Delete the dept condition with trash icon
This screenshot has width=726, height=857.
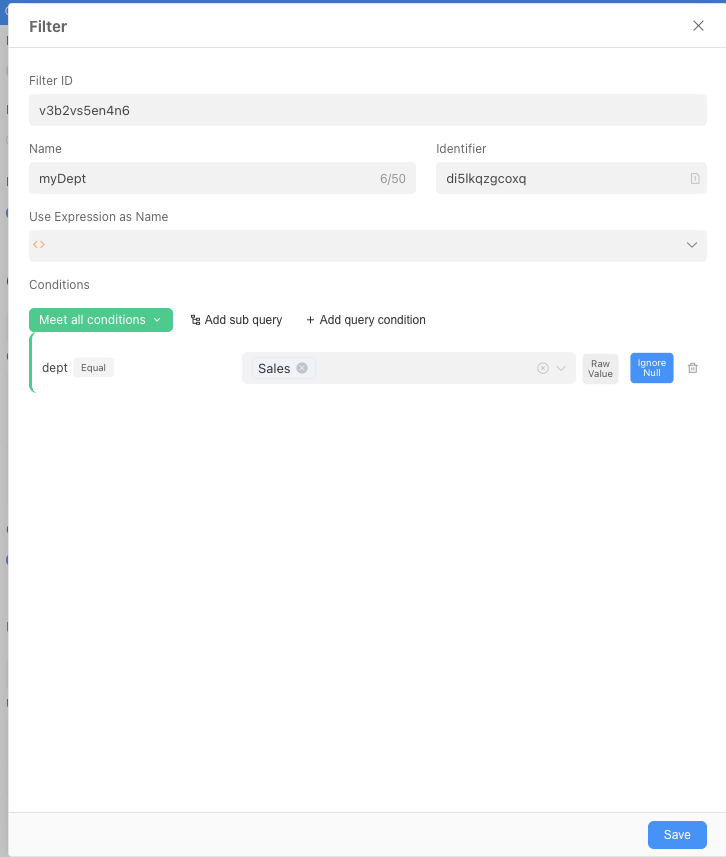[693, 368]
